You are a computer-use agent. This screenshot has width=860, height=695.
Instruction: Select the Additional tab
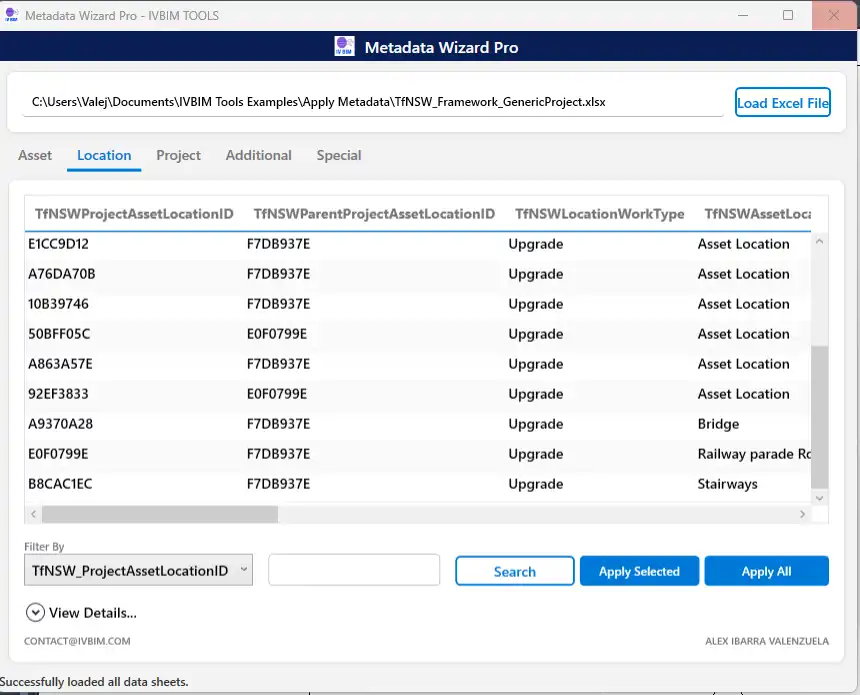258,155
